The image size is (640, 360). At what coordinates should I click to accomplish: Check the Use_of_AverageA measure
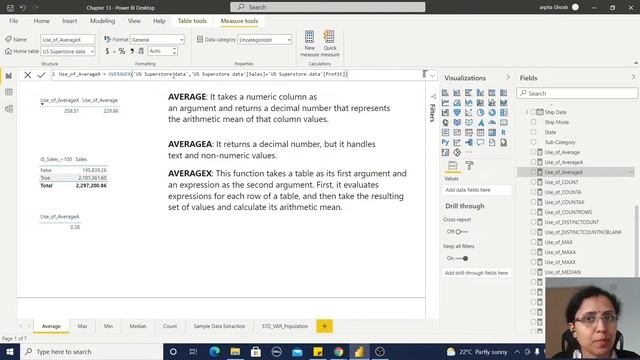coord(533,162)
